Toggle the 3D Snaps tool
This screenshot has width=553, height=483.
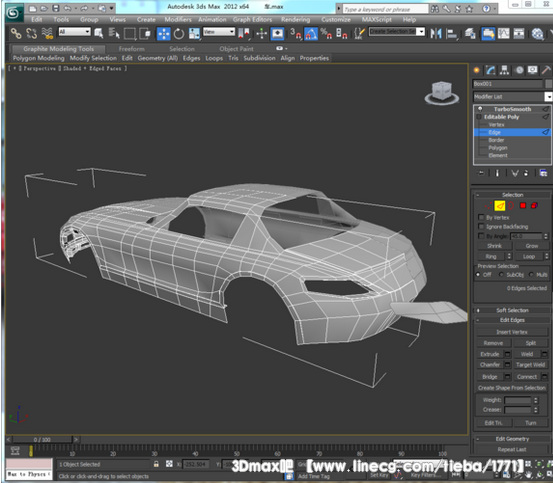pyautogui.click(x=296, y=33)
